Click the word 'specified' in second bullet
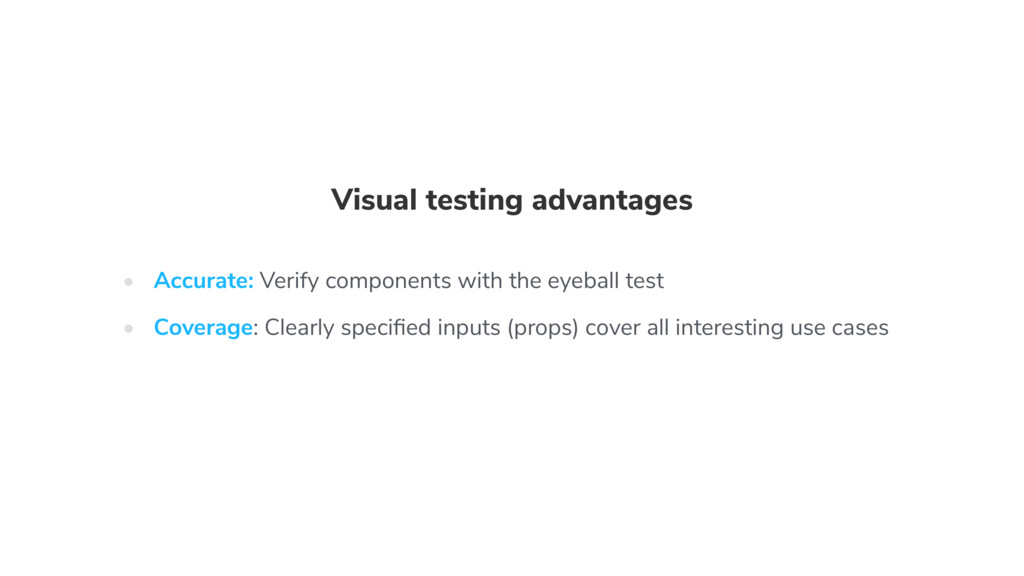The height and width of the screenshot is (576, 1024). (x=385, y=328)
